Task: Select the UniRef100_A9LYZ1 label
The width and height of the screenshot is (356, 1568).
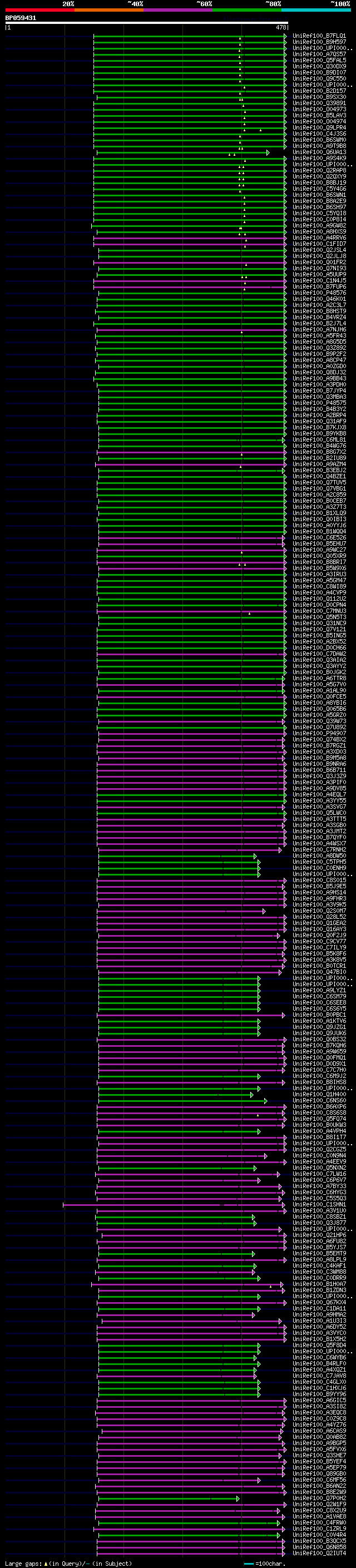Action: [319, 990]
